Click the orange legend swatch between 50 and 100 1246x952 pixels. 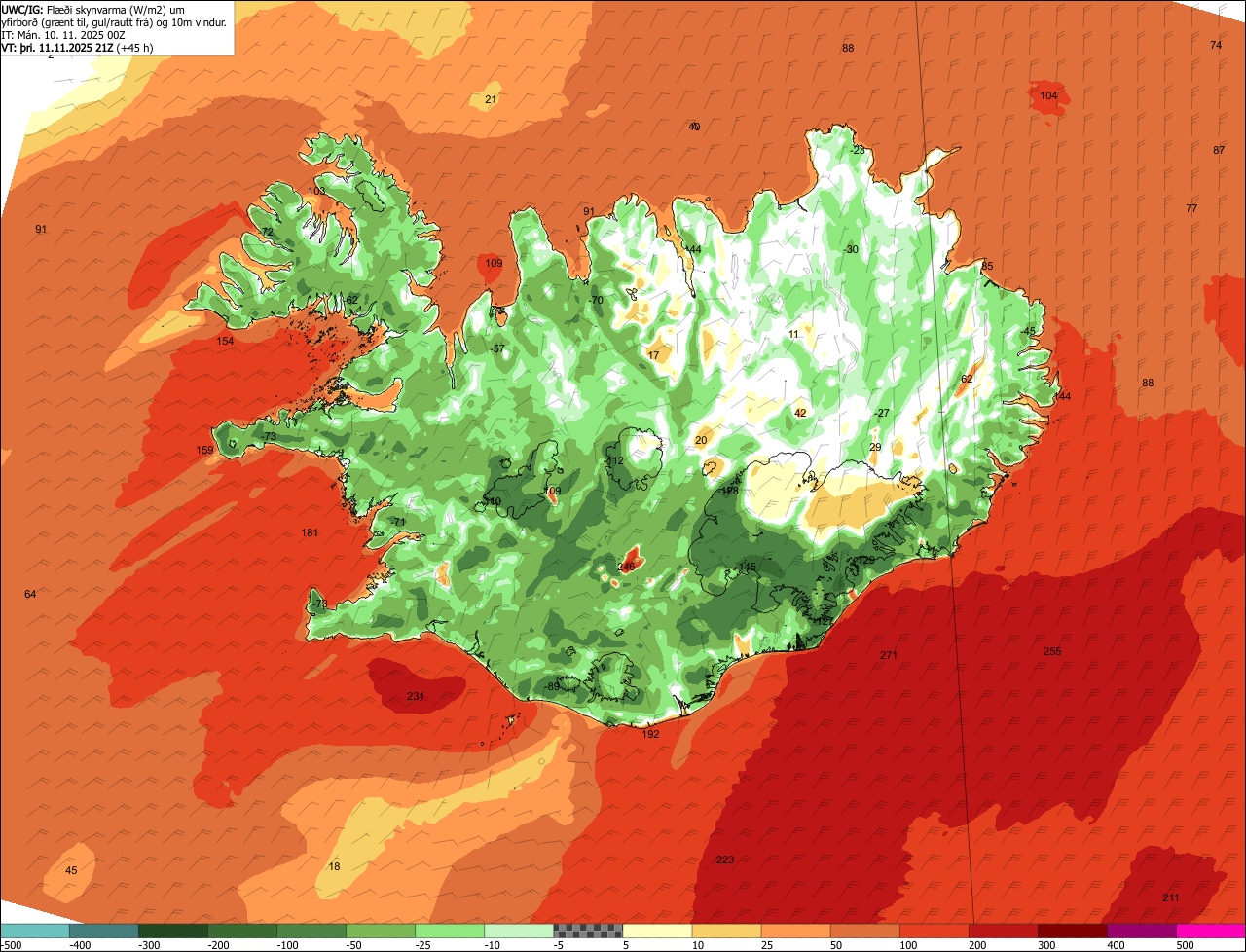tap(864, 931)
